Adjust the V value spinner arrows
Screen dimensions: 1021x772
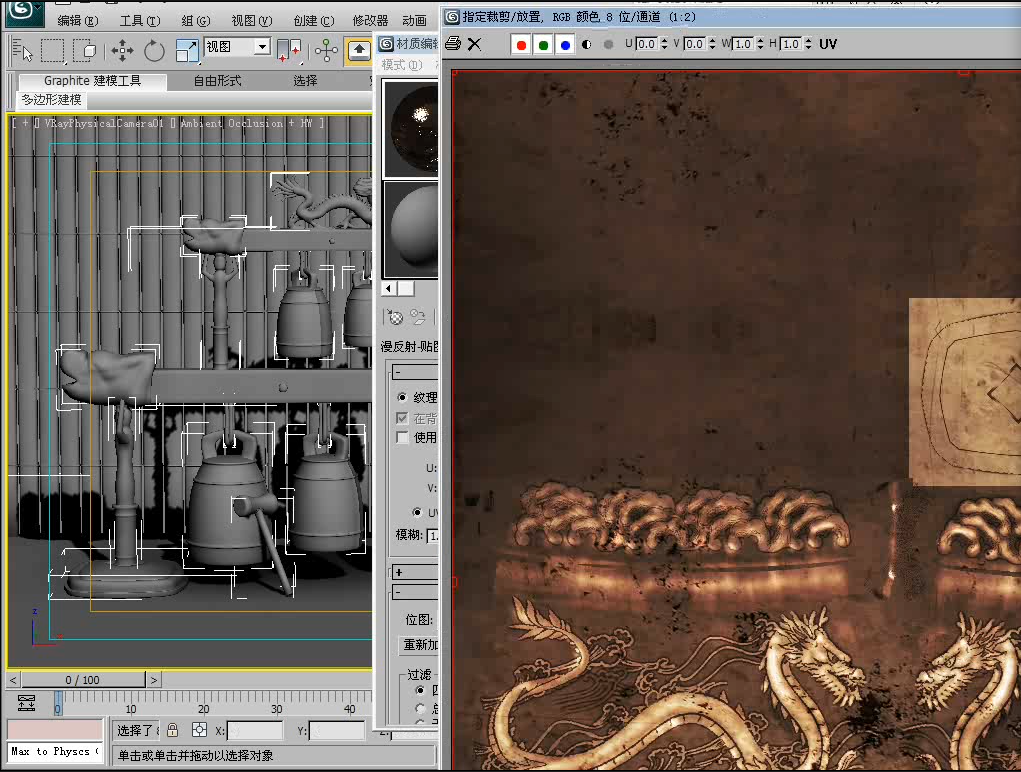712,44
